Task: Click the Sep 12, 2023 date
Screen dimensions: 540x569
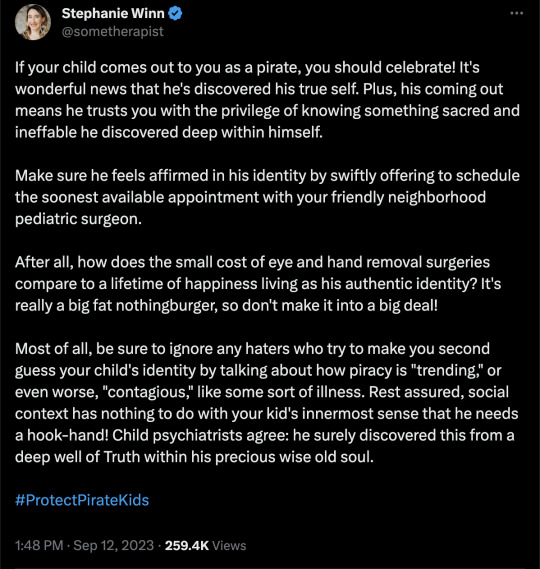Action: (x=114, y=545)
